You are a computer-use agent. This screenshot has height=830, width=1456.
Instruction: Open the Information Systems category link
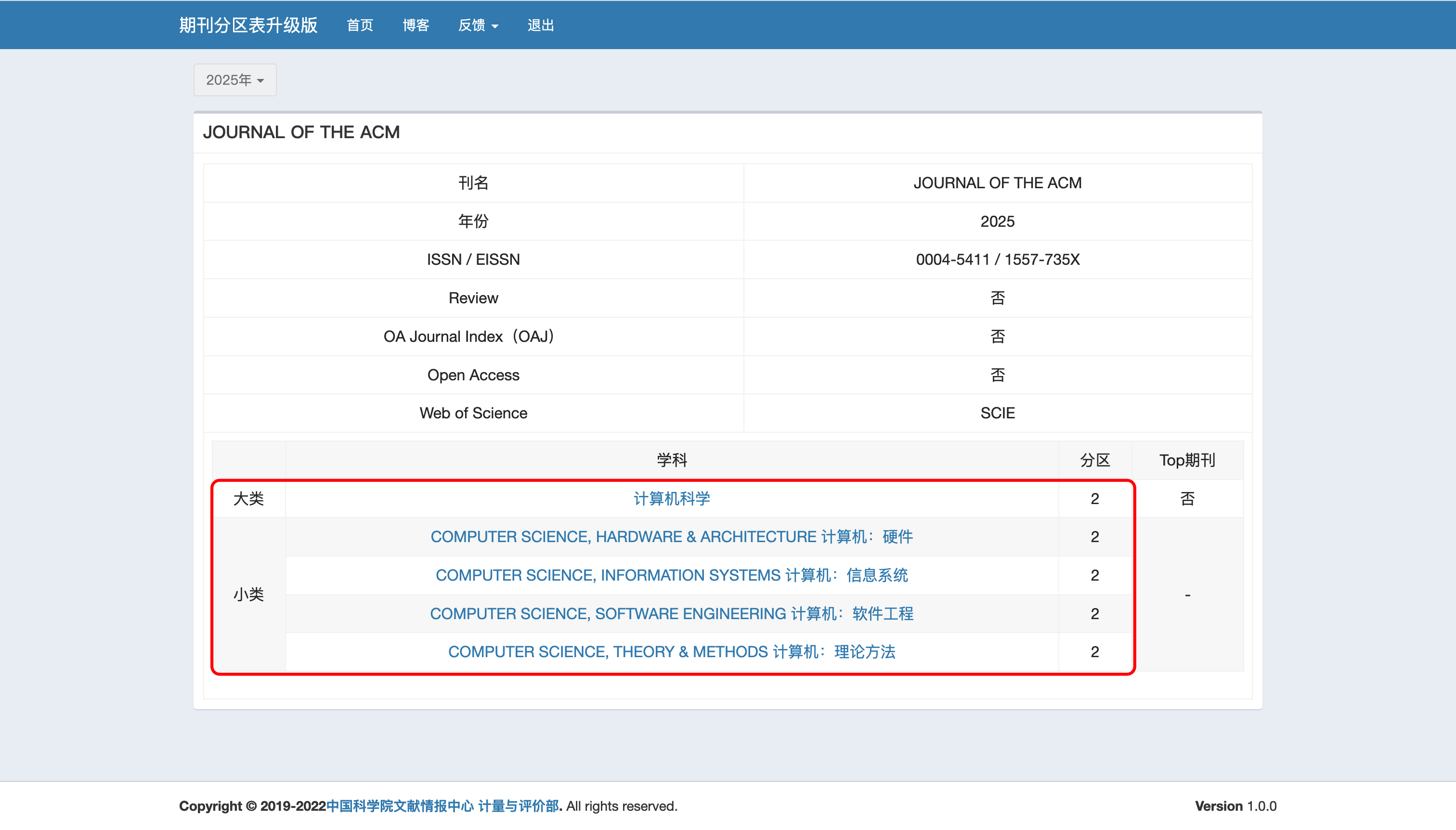[x=672, y=575]
